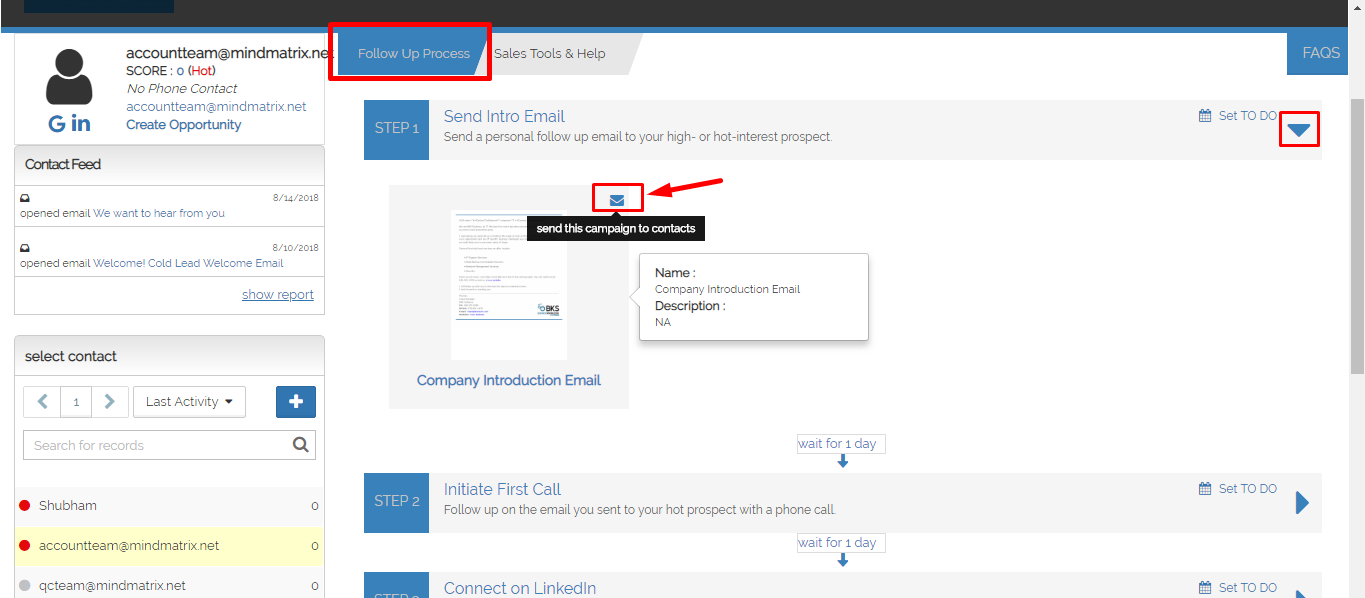
Task: Open the Company Introduction Email thumbnail preview
Action: click(x=509, y=285)
